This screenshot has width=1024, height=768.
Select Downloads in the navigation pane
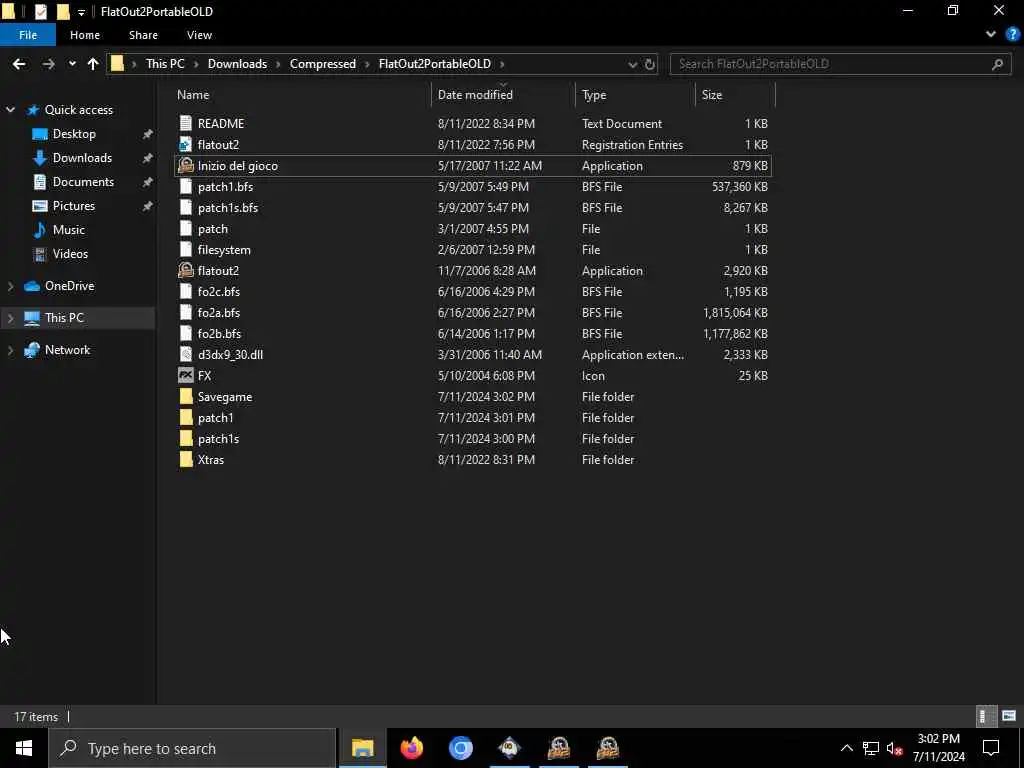[82, 158]
